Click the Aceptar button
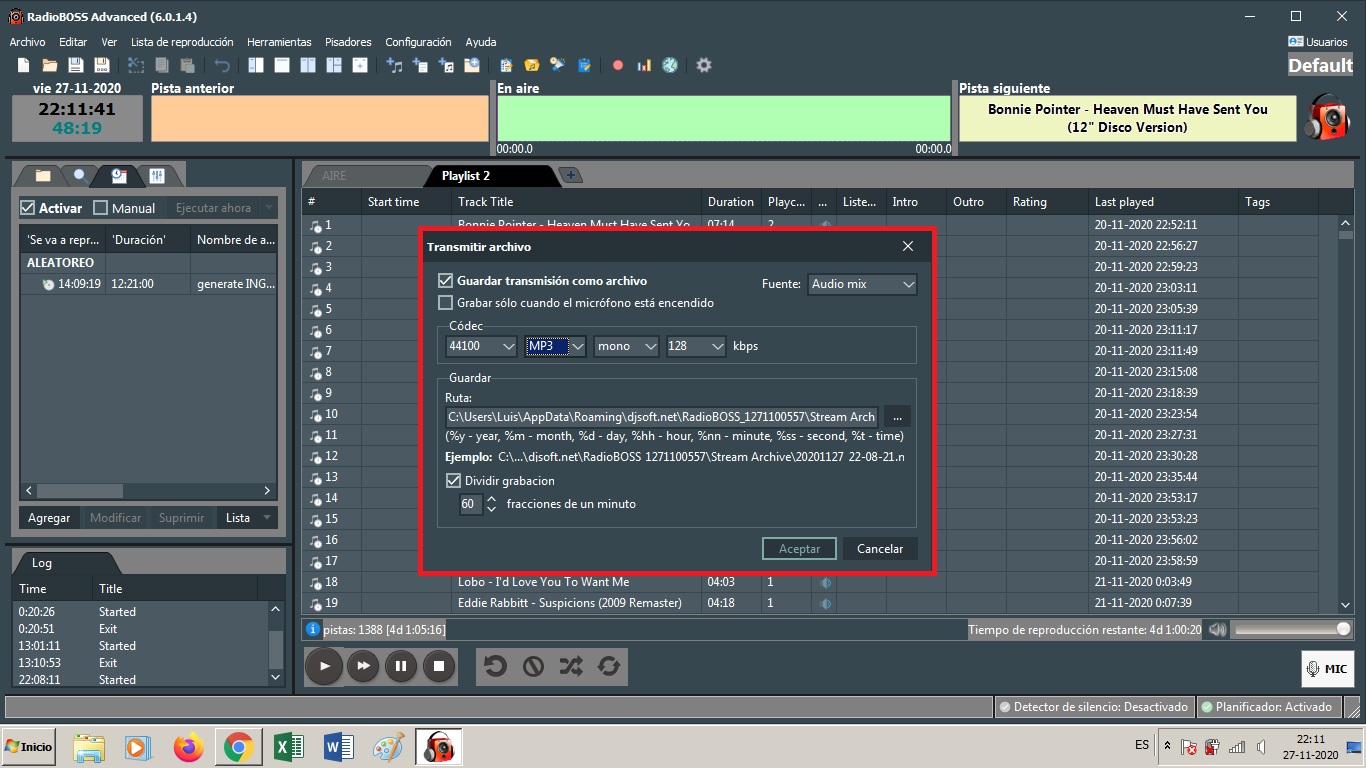The width and height of the screenshot is (1366, 768). 799,548
